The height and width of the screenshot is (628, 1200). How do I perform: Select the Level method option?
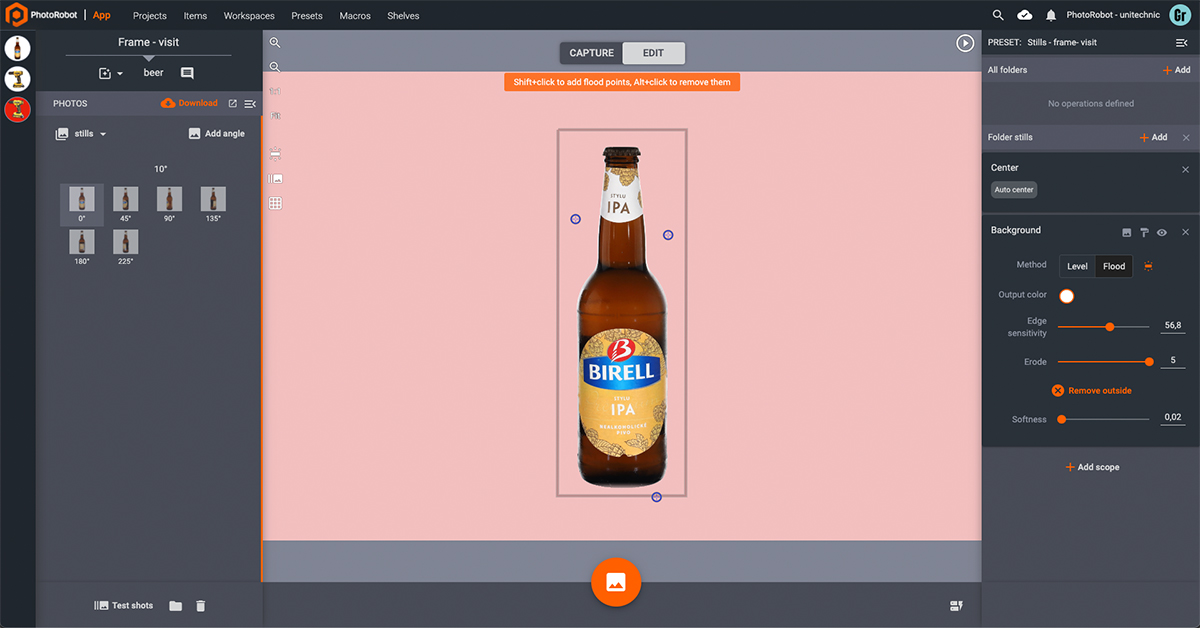1077,266
